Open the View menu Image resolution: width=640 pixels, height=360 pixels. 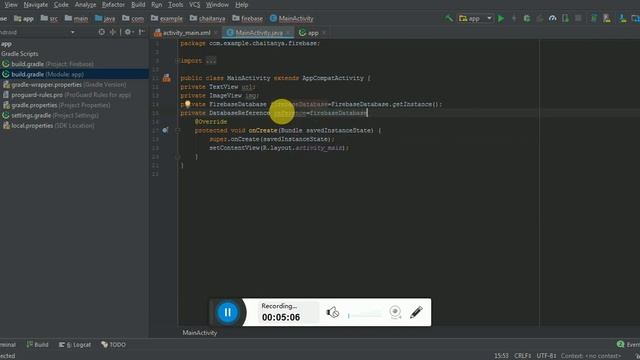coord(11,5)
